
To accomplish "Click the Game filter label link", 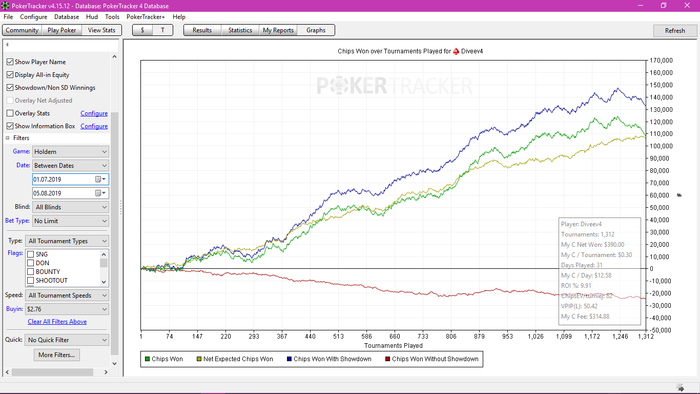I will tap(21, 152).
